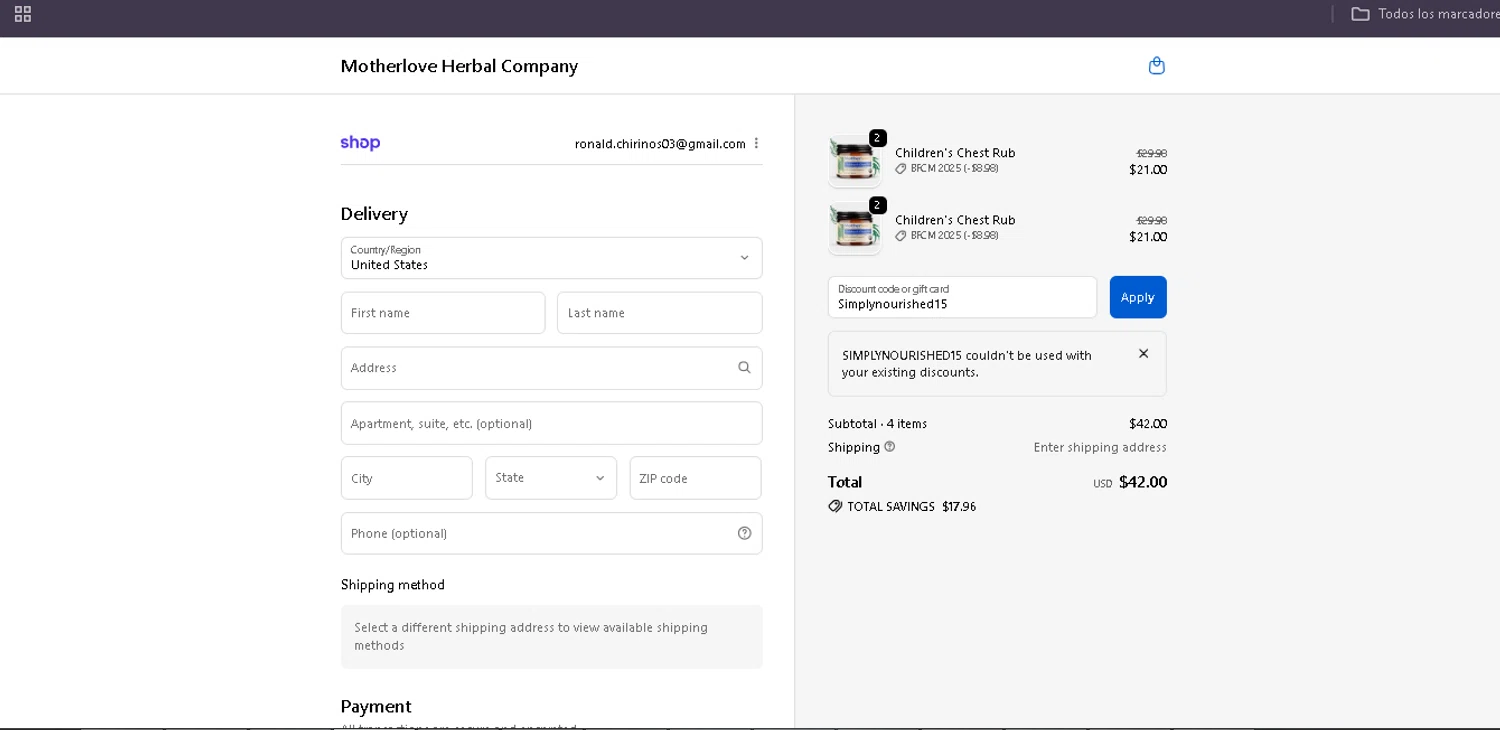This screenshot has height=730, width=1500.
Task: Open the browser apps grid icon
Action: coord(23,14)
